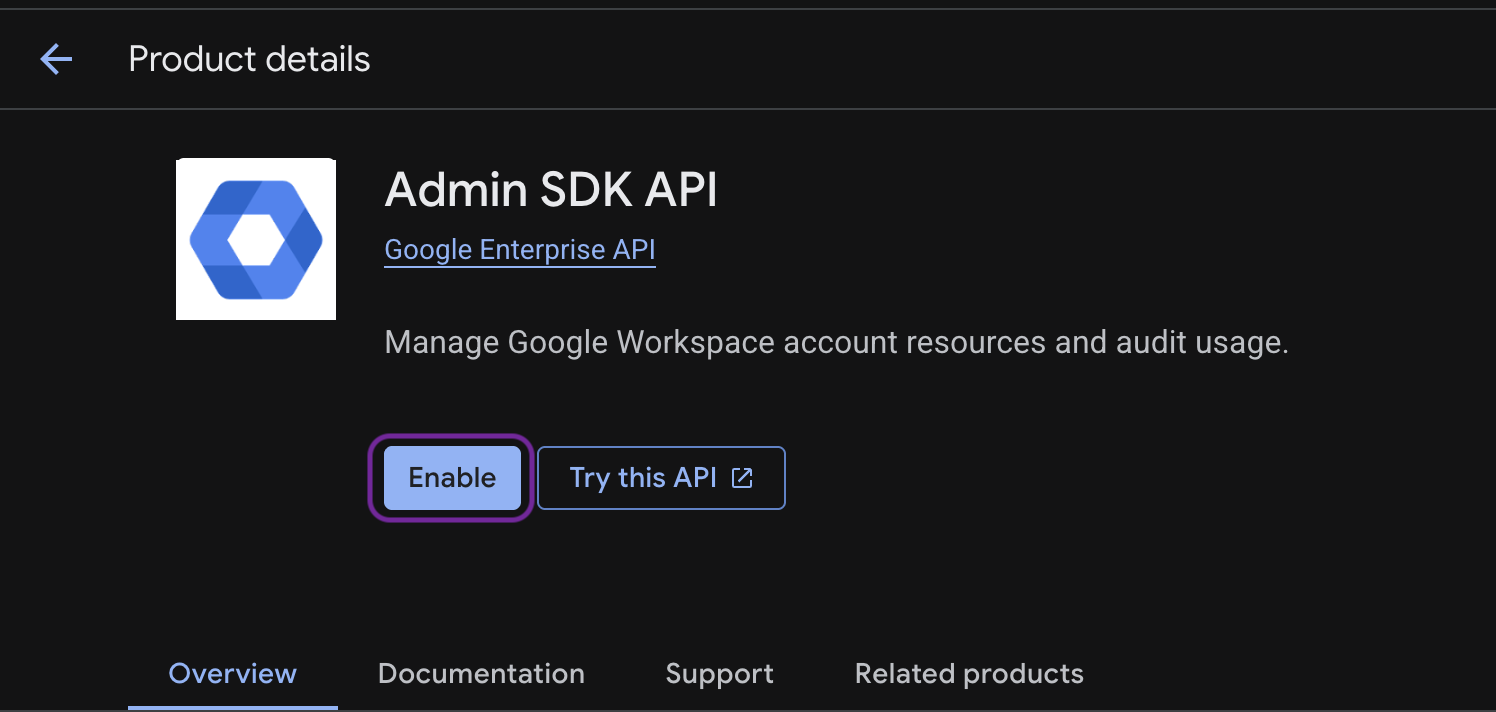Click the Manage Google Workspace description text
Image resolution: width=1496 pixels, height=712 pixels.
point(836,343)
